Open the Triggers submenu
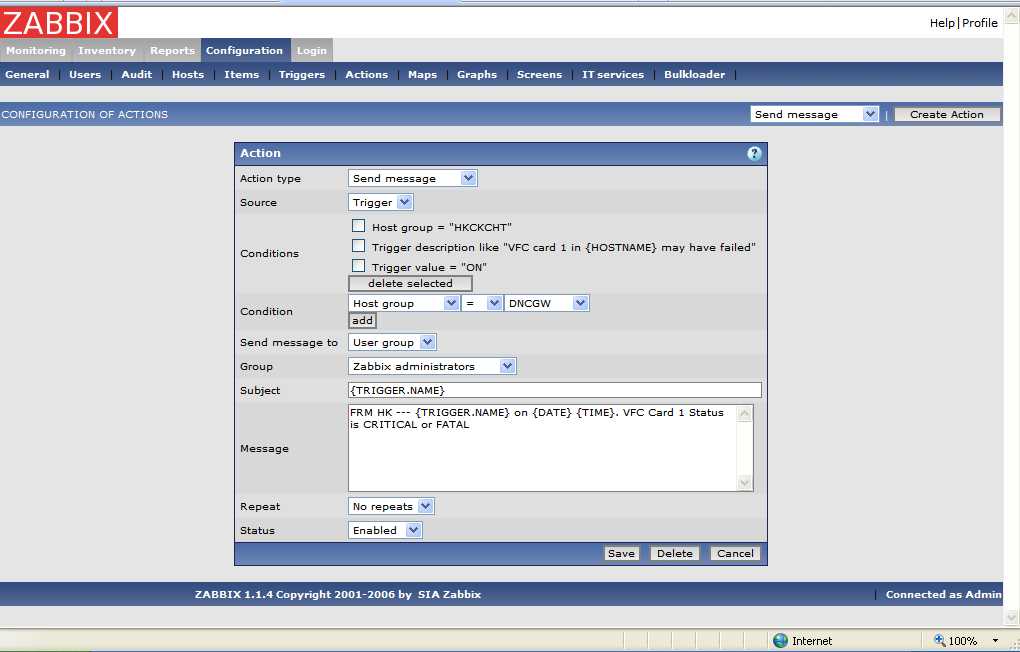 [302, 75]
